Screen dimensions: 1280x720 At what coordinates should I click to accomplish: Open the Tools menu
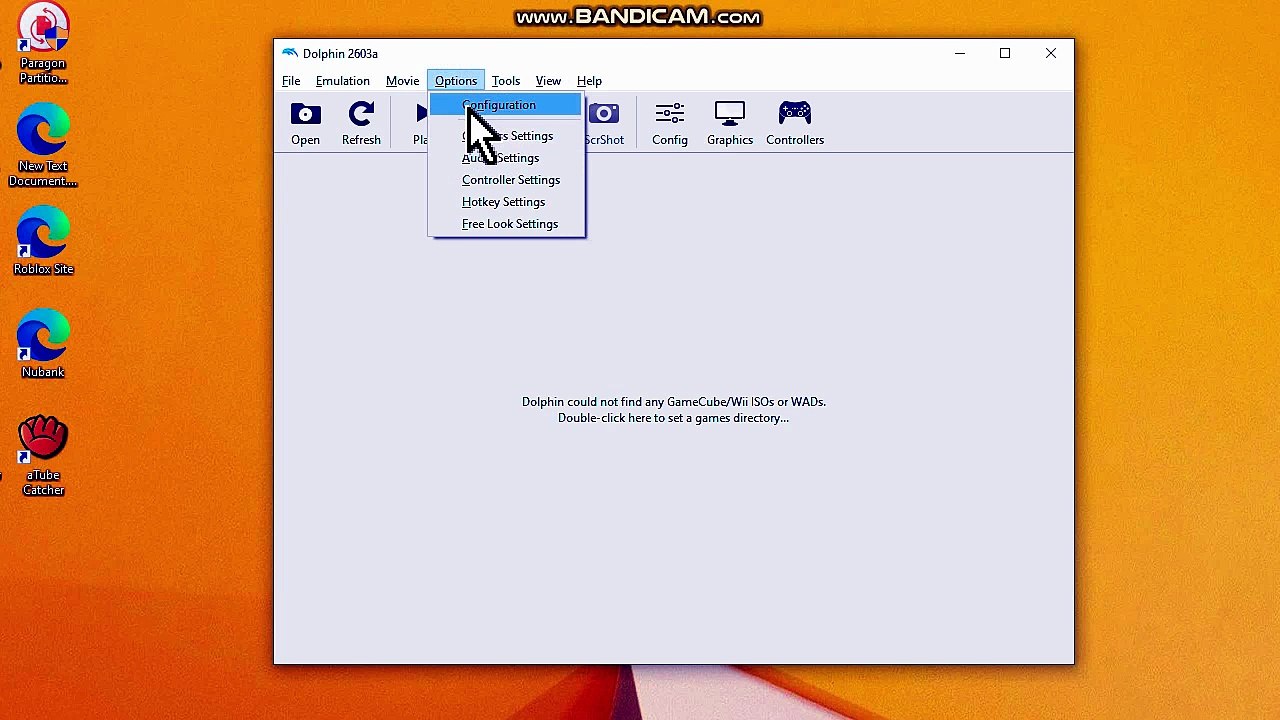(506, 81)
